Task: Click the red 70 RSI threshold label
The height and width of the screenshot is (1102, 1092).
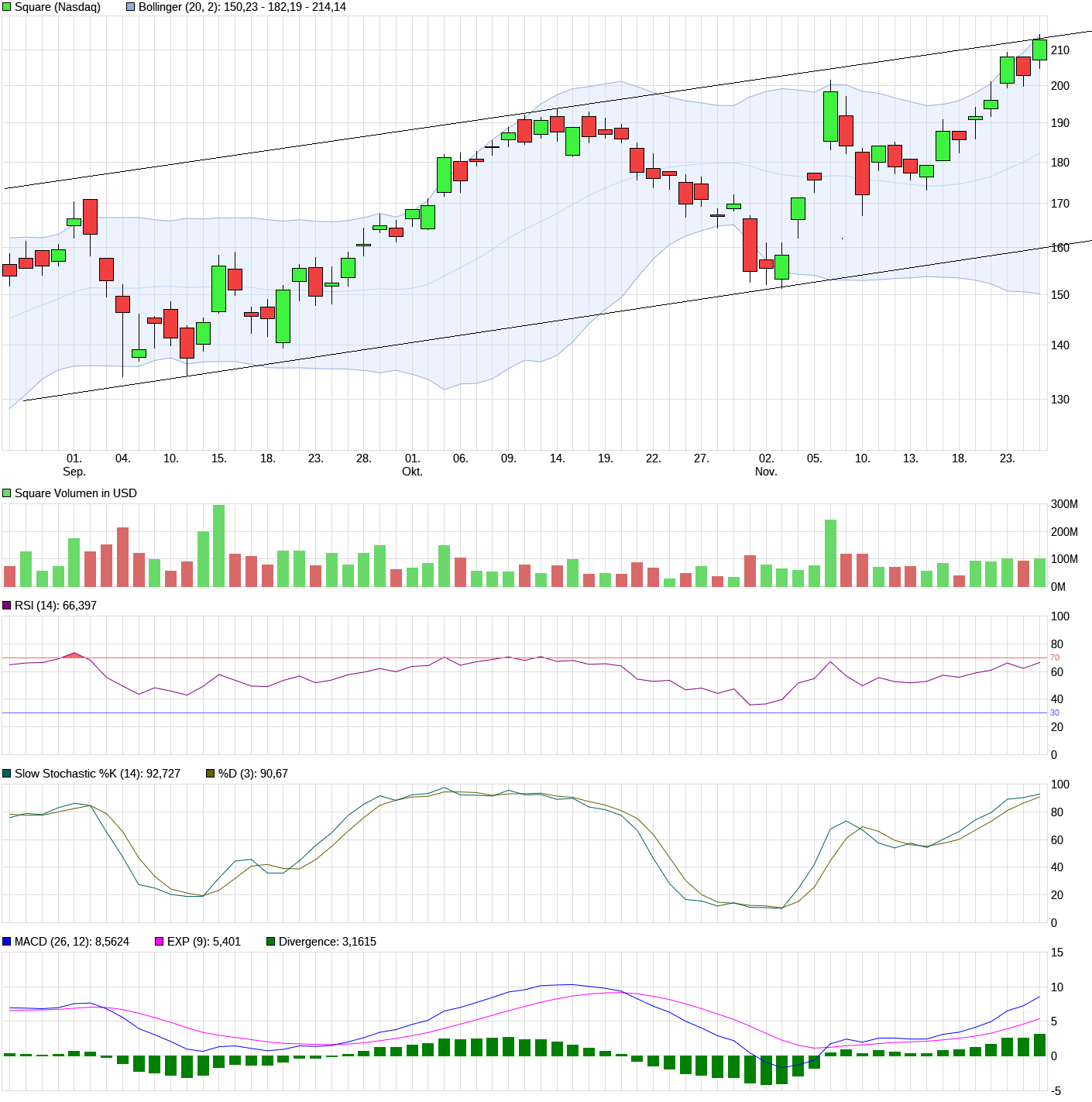Action: click(x=1055, y=658)
